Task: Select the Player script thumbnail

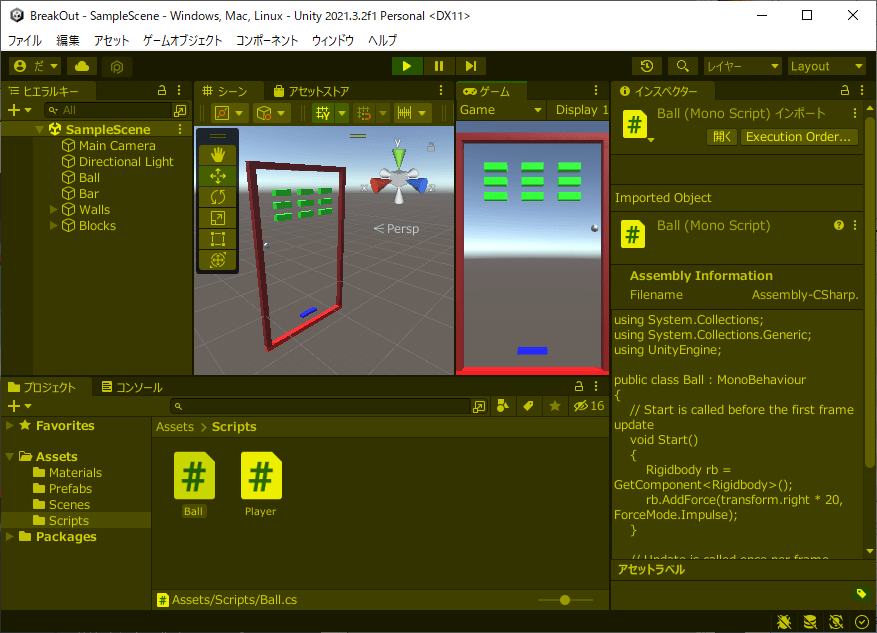Action: (x=261, y=475)
